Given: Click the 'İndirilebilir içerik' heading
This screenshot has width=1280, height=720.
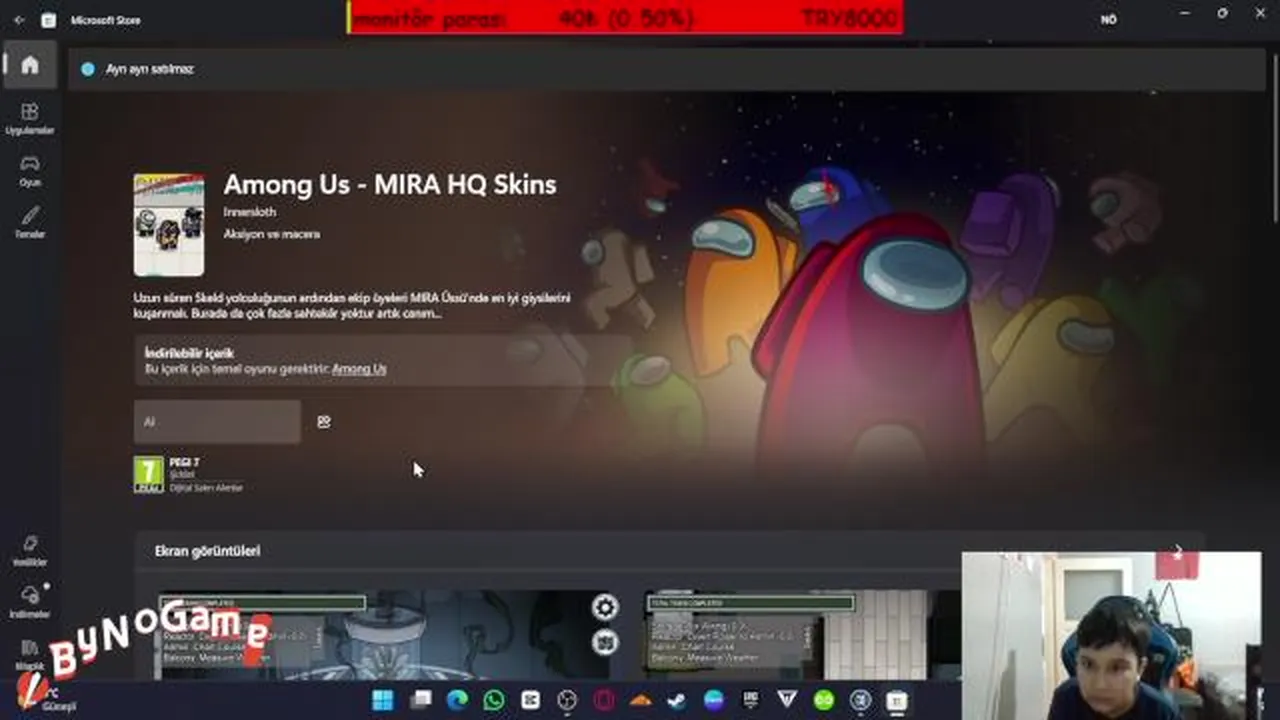Looking at the screenshot, I should tap(189, 353).
